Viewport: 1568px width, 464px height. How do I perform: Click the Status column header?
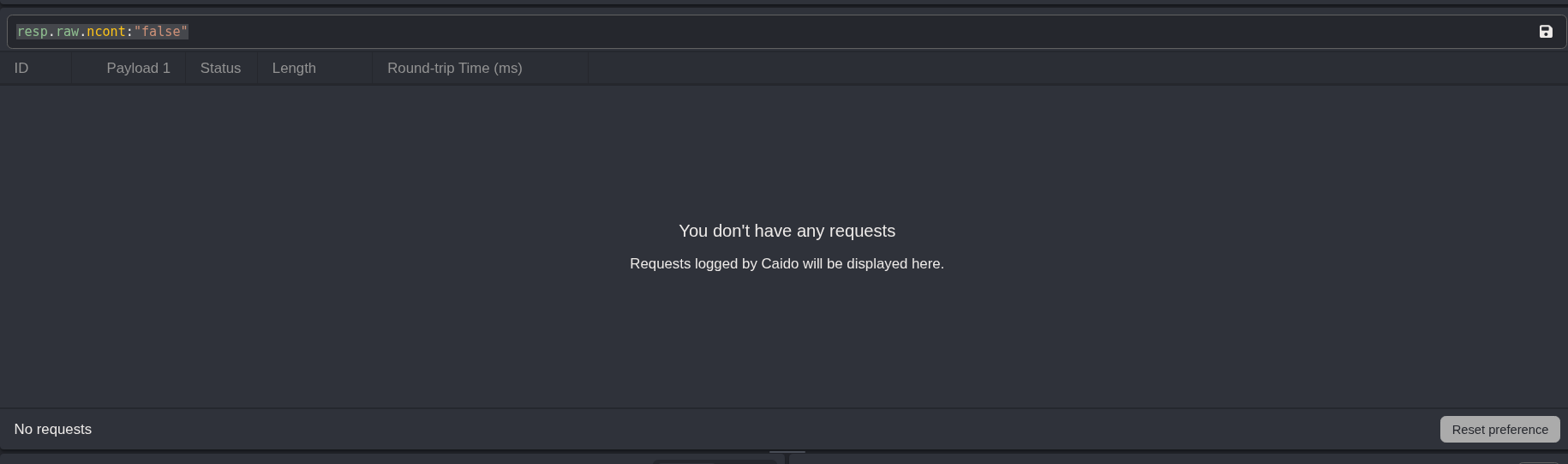pyautogui.click(x=220, y=69)
